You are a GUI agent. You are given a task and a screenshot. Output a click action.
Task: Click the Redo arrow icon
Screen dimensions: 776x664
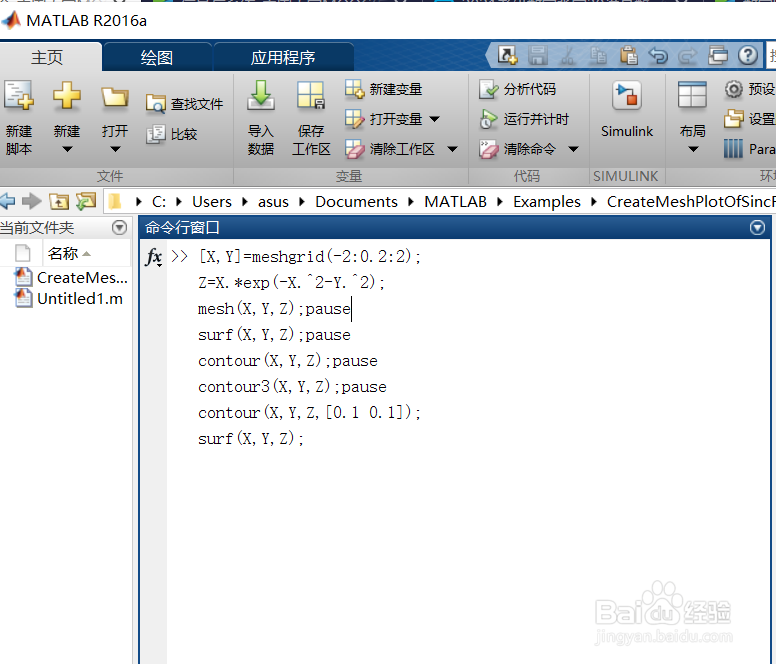coord(688,56)
